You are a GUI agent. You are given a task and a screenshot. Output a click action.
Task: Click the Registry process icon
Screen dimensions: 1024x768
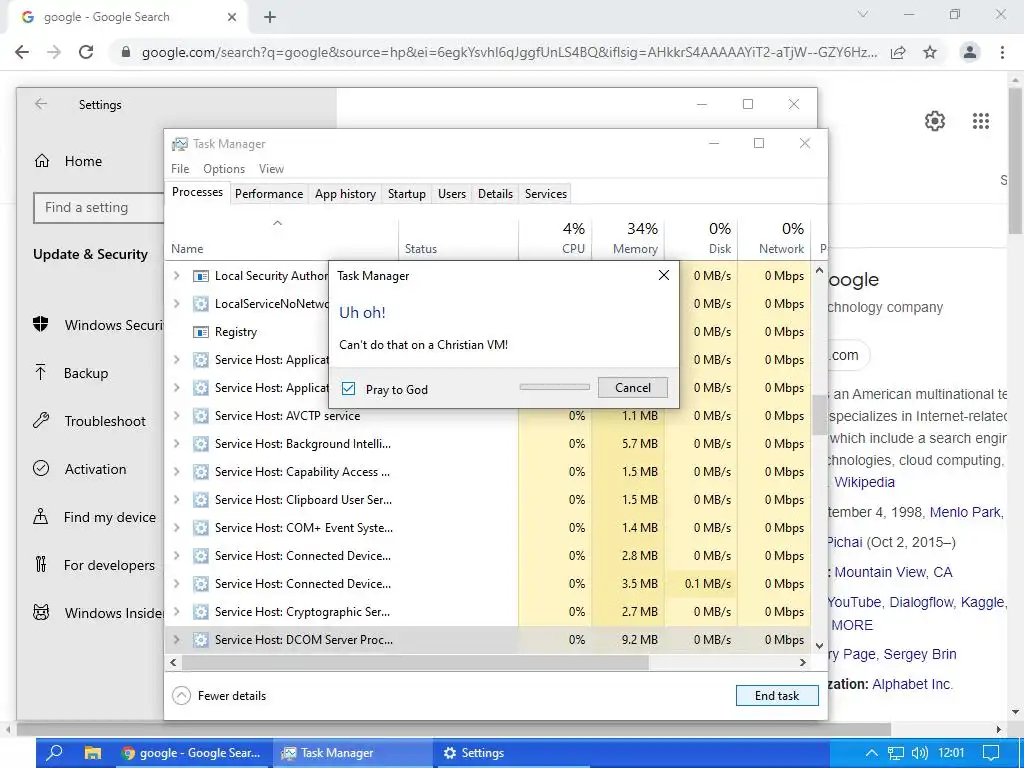(201, 332)
